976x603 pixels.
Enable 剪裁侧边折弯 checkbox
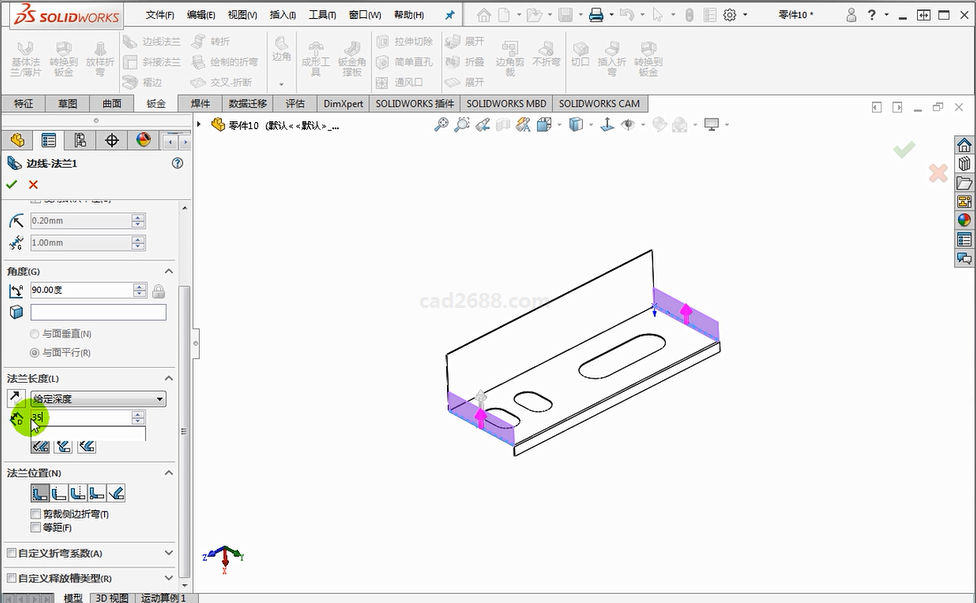[x=36, y=514]
